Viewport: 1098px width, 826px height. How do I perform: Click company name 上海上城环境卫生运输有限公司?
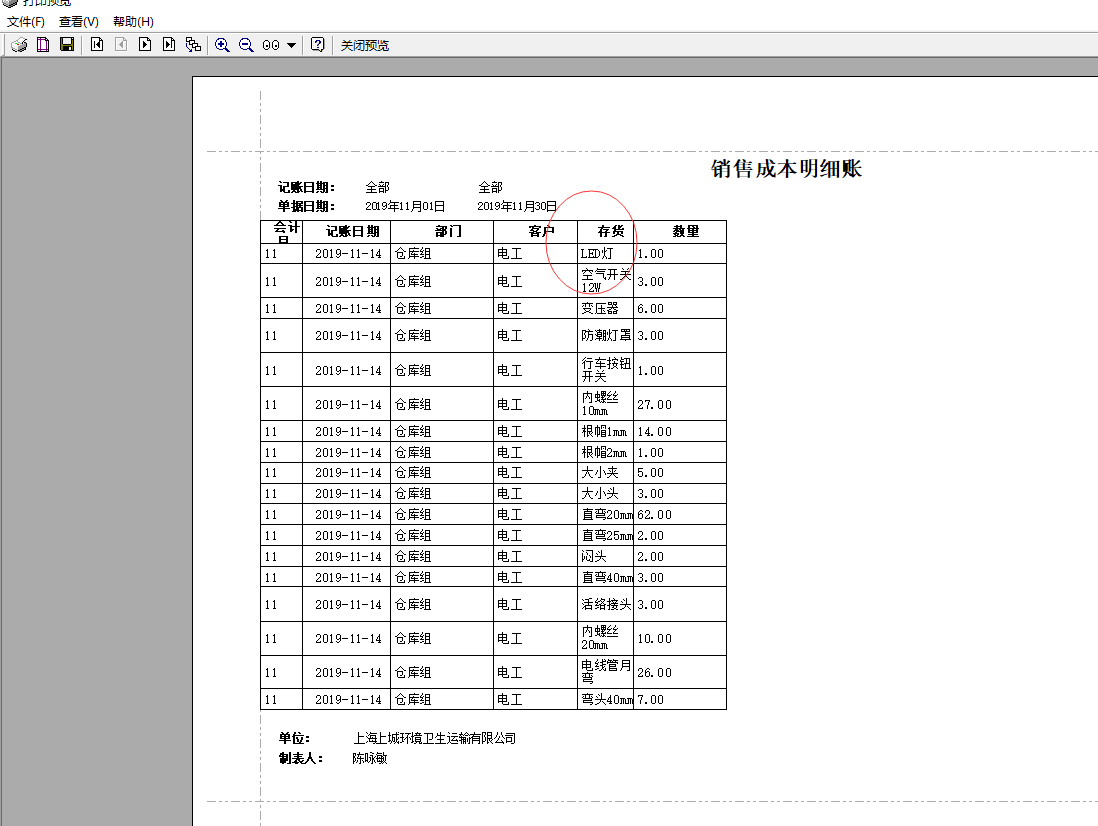pos(434,738)
